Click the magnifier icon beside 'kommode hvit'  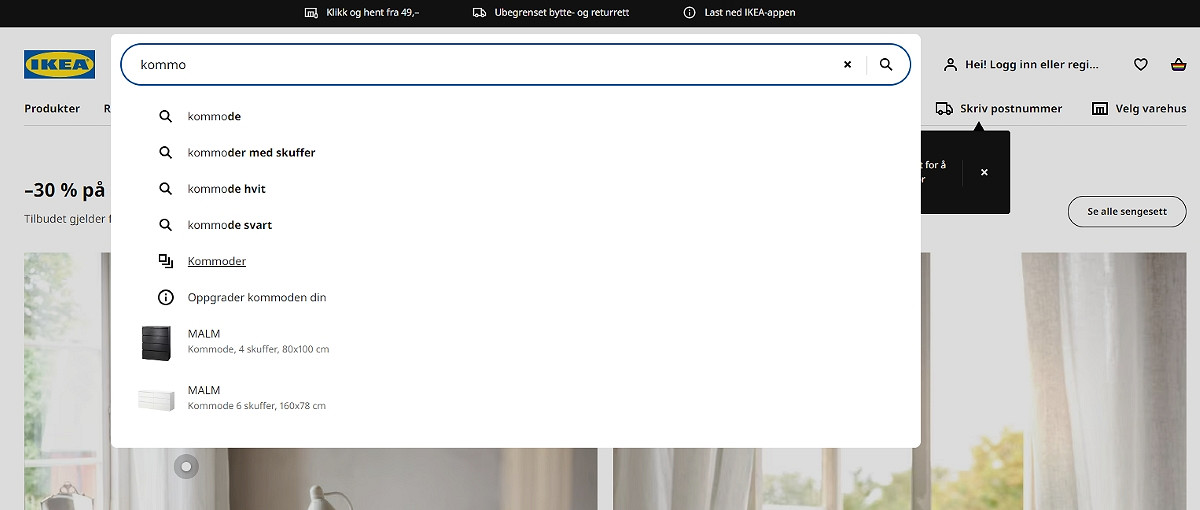pos(166,188)
